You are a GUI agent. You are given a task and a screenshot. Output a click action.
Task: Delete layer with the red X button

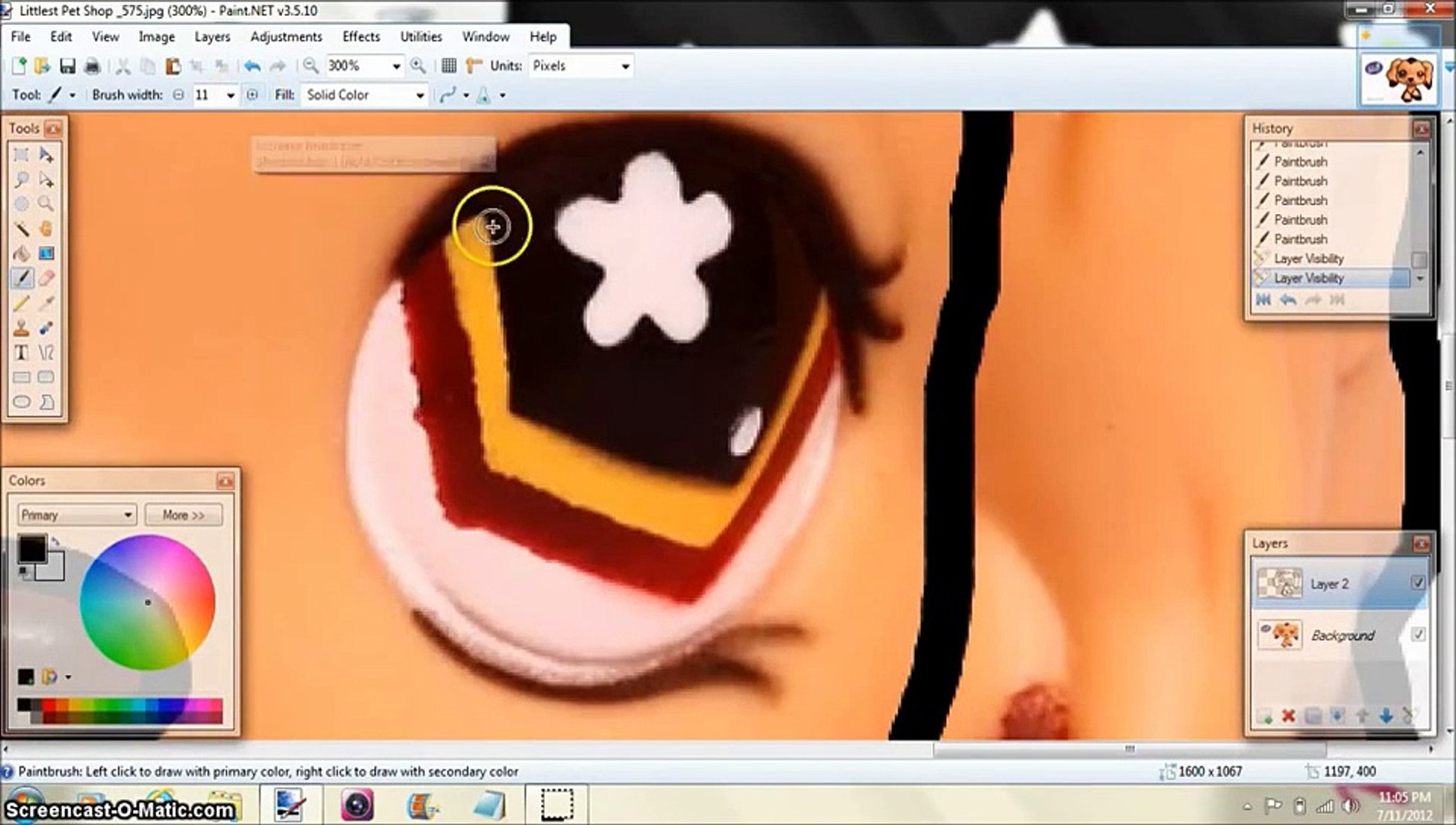(x=1289, y=716)
